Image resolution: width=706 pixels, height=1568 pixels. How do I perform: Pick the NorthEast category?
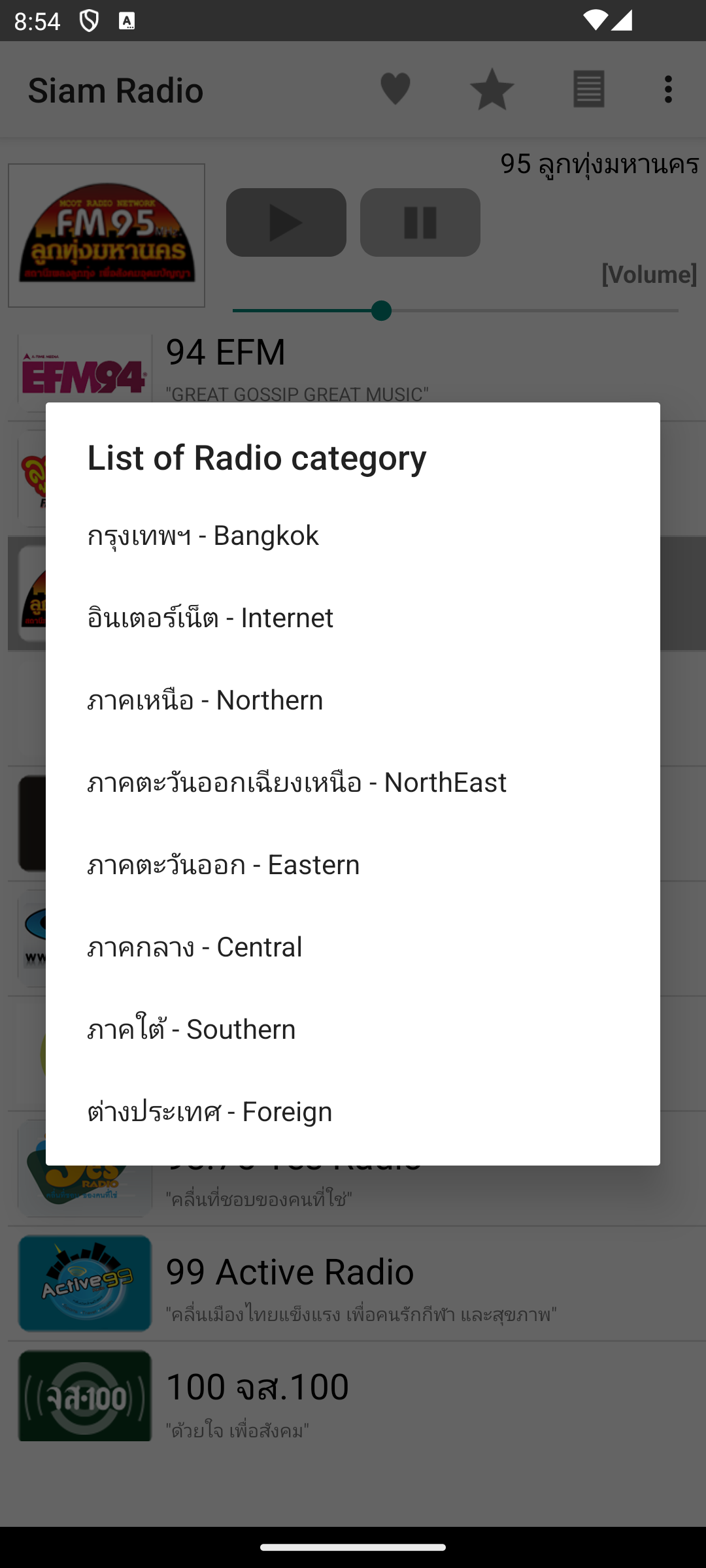pos(353,782)
